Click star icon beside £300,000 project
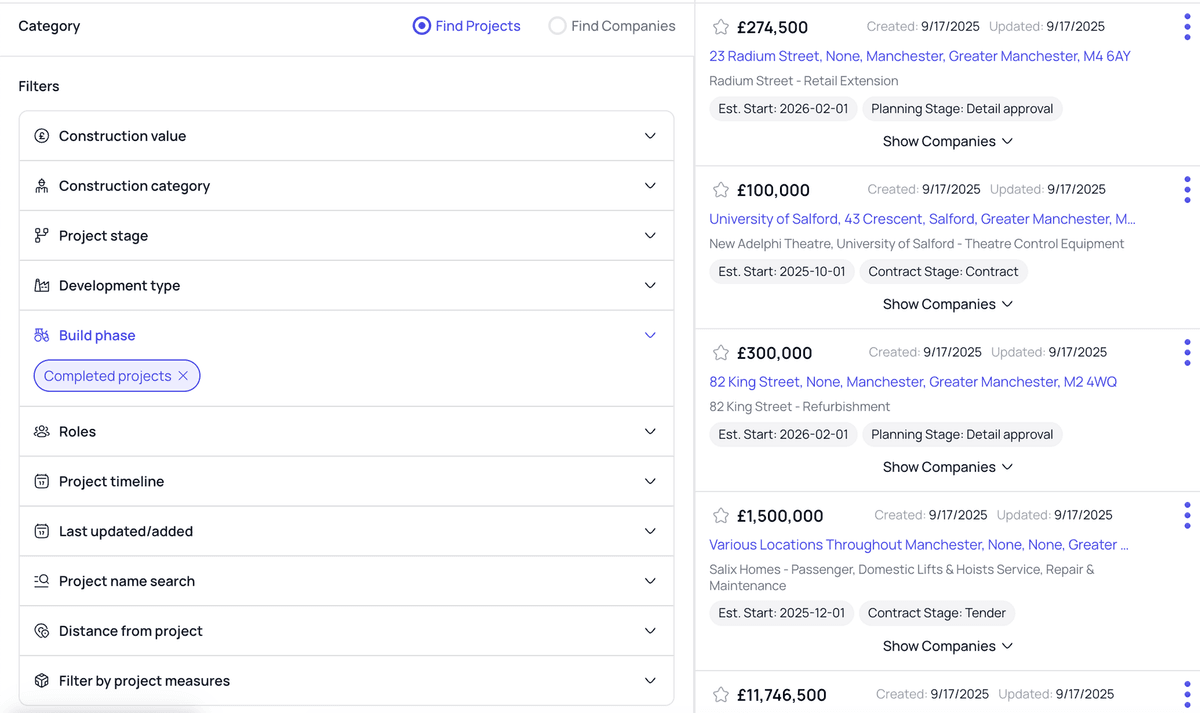1200x713 pixels. (721, 353)
